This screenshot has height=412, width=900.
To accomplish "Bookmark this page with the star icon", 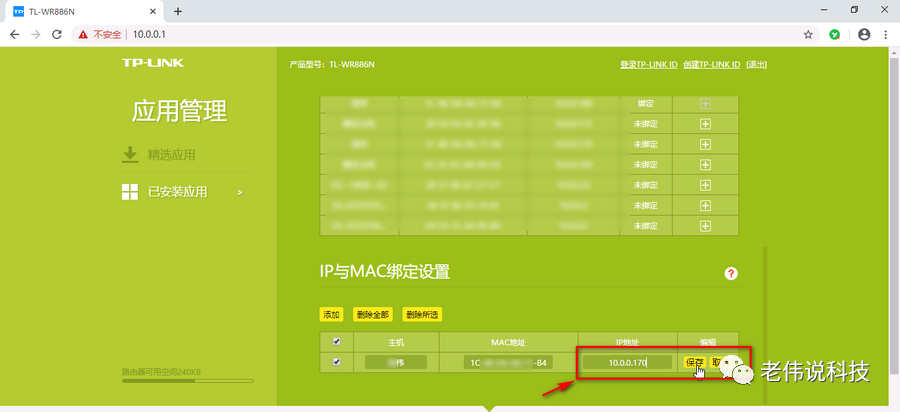I will [x=808, y=34].
